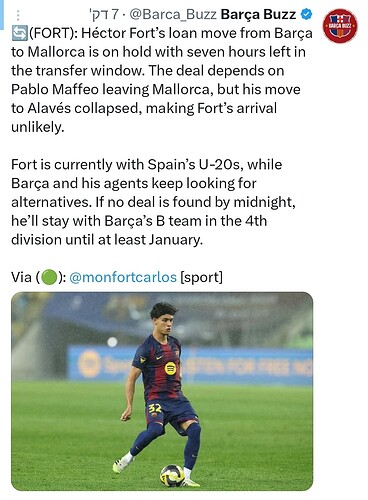Open the @Barca_Buzz handle link

click(x=173, y=15)
